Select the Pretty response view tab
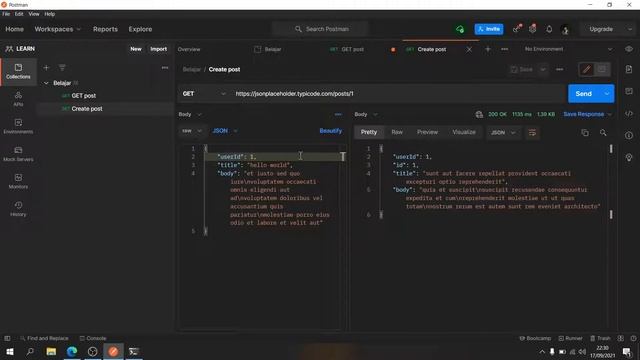 369,132
